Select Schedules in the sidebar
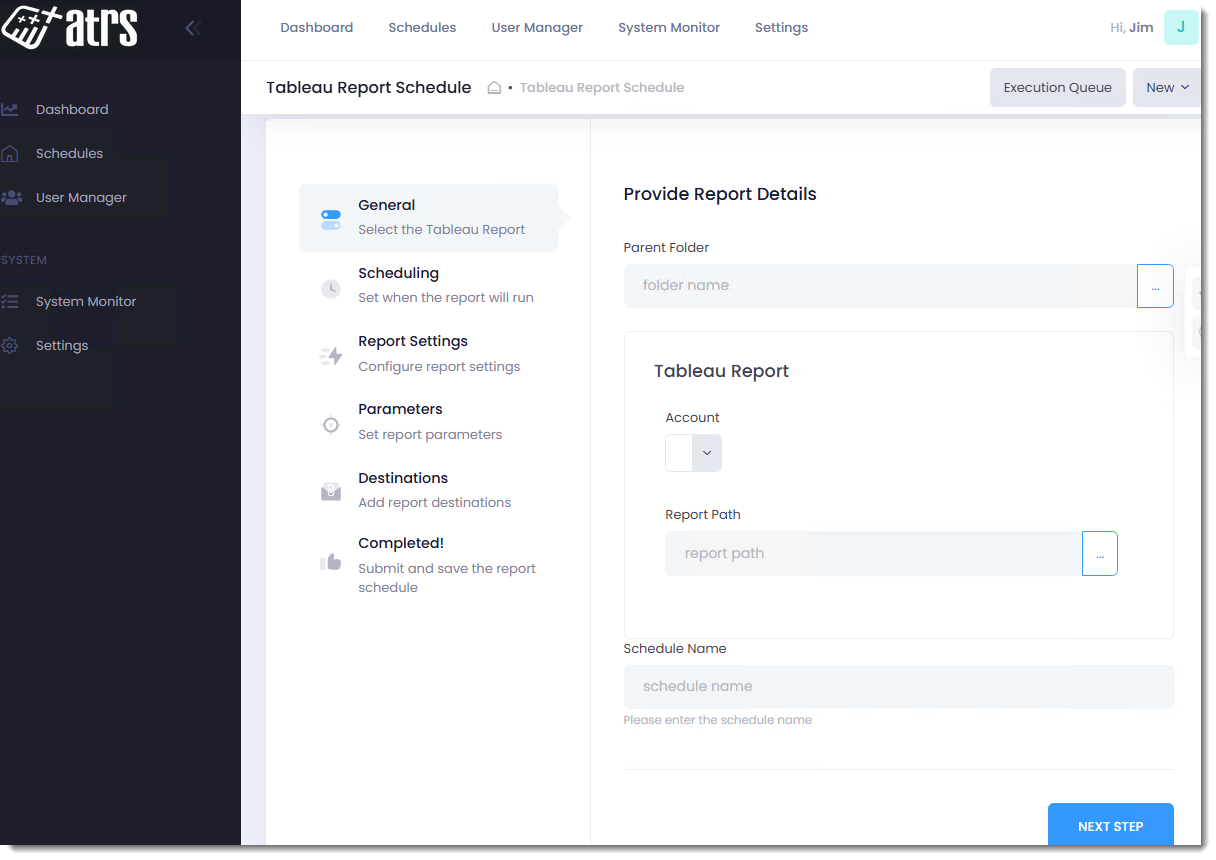1216x860 pixels. 69,153
